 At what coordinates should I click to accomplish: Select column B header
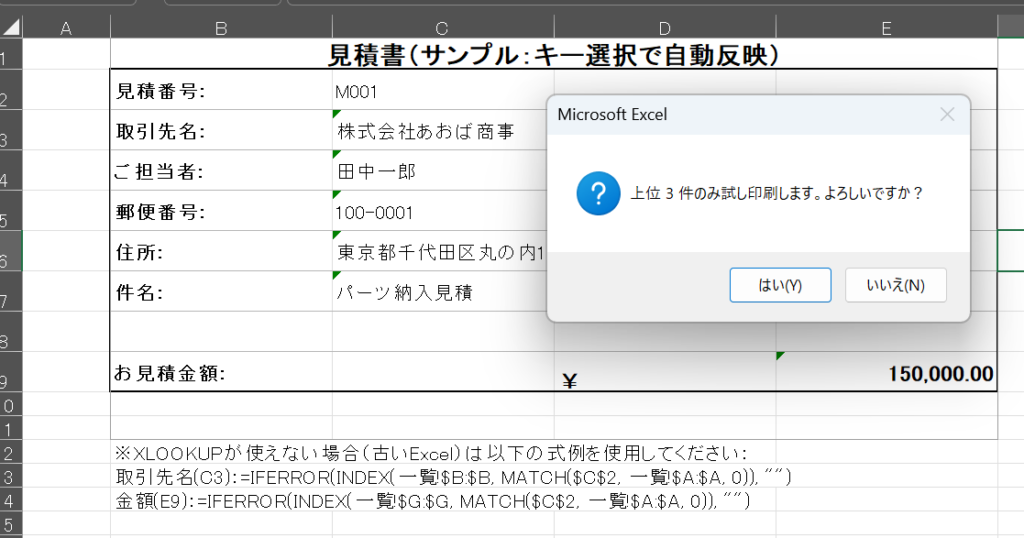tap(221, 29)
